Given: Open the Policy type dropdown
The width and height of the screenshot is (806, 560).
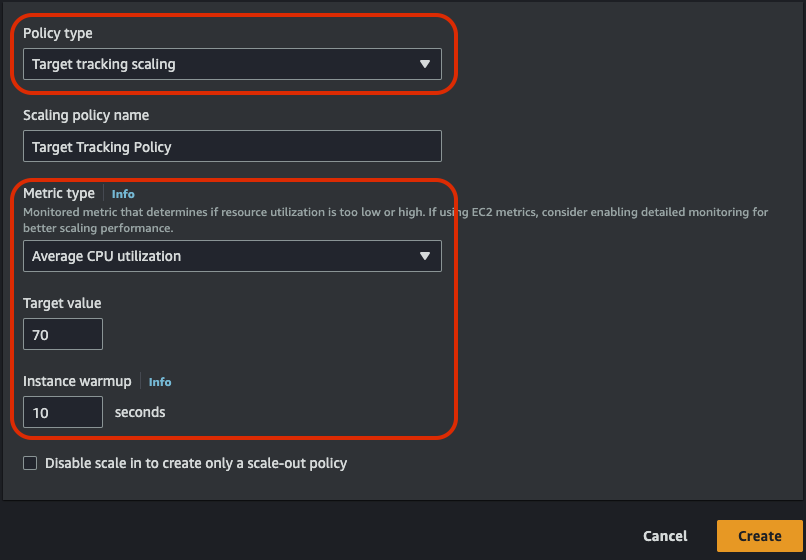Looking at the screenshot, I should (x=232, y=64).
